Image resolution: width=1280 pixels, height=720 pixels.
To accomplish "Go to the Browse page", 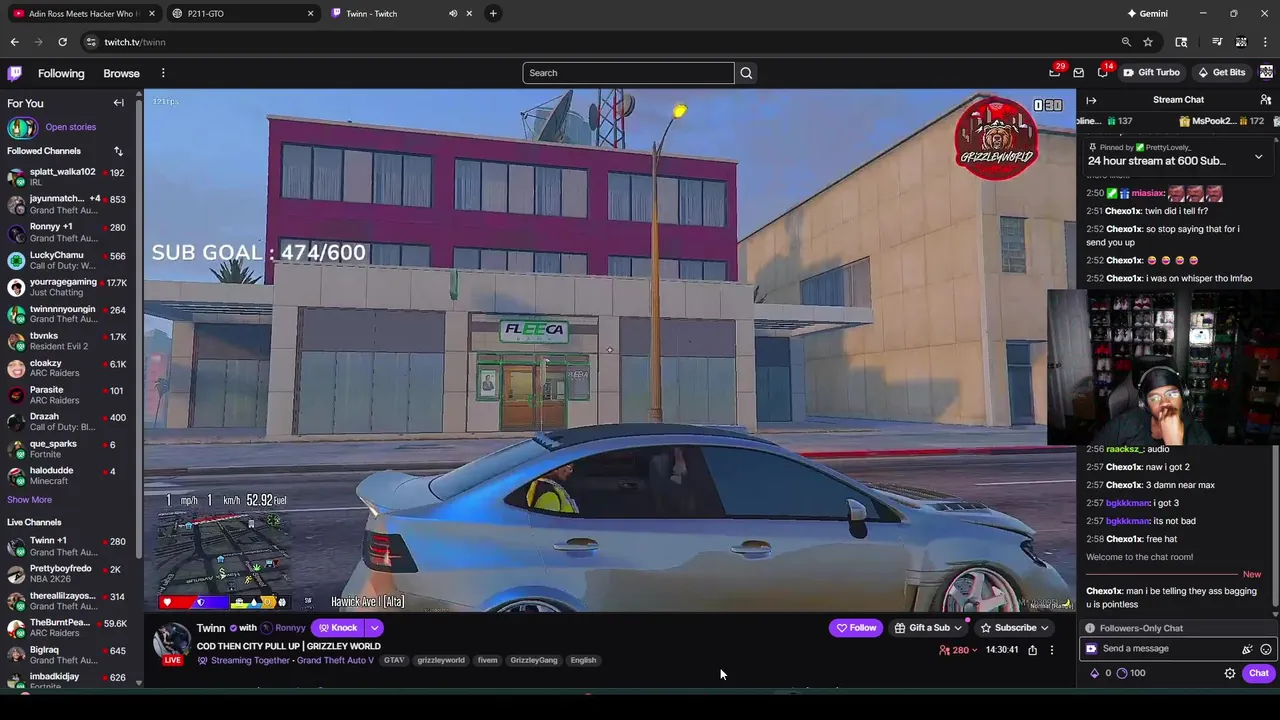I will [x=121, y=73].
